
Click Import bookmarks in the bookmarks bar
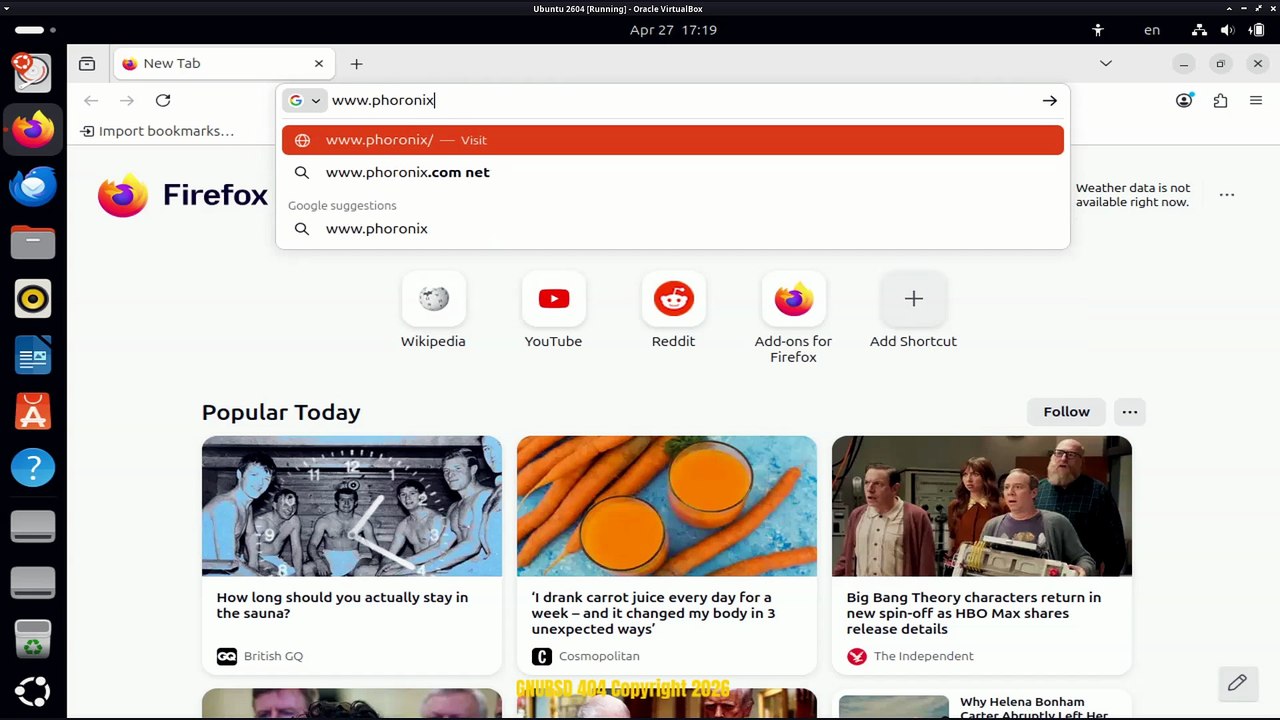coord(157,131)
